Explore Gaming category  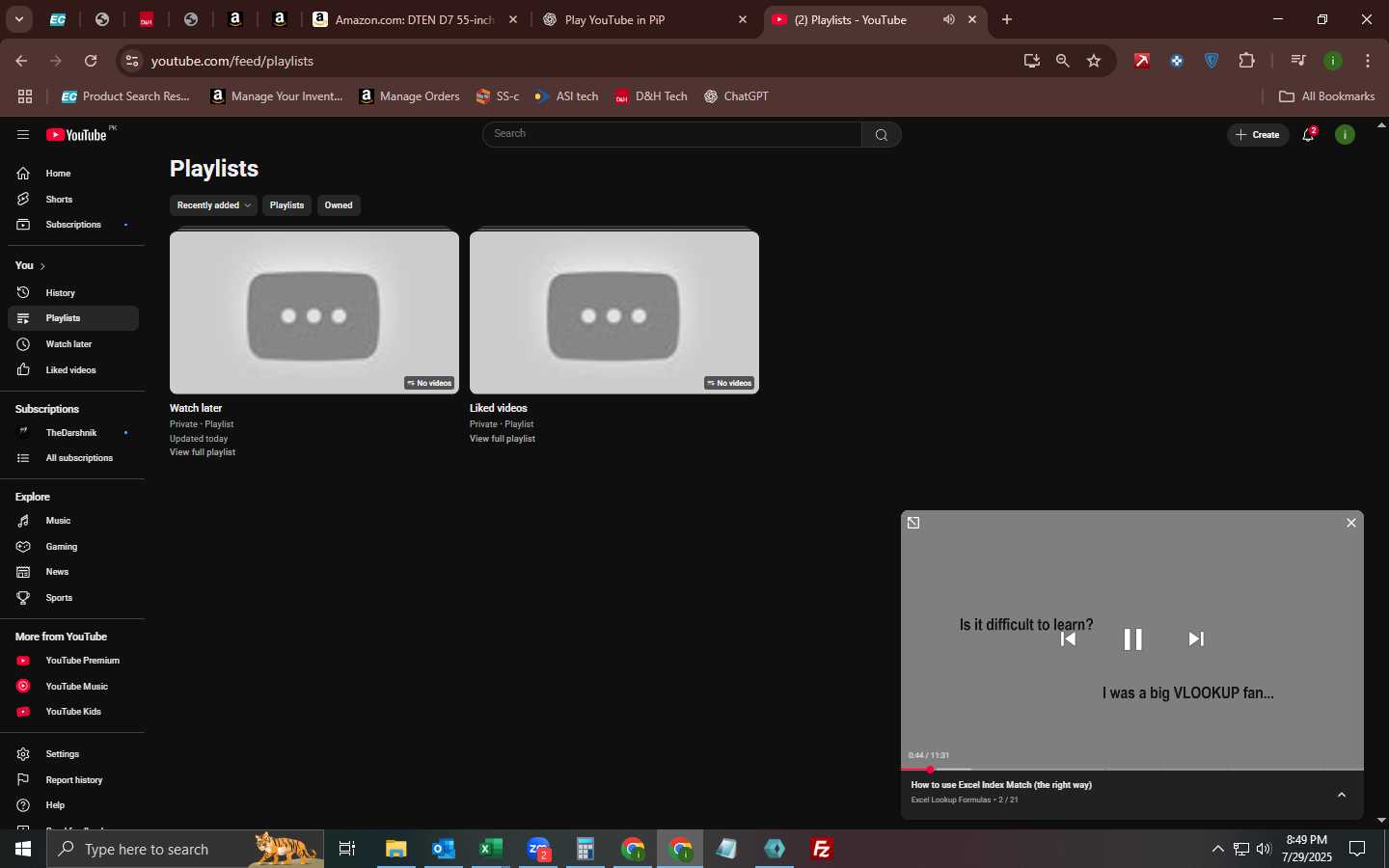point(73,547)
